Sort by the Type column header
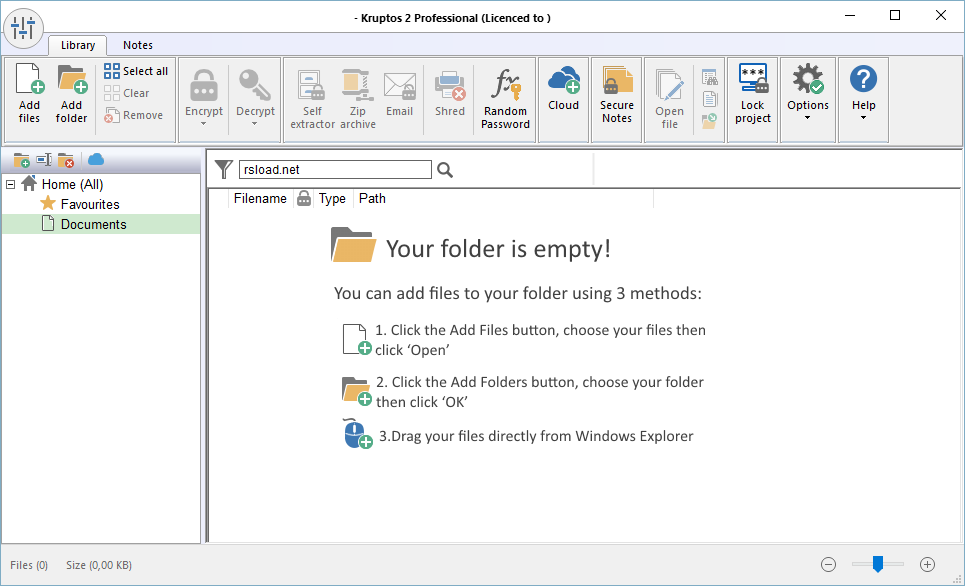Viewport: 965px width, 586px height. [332, 198]
